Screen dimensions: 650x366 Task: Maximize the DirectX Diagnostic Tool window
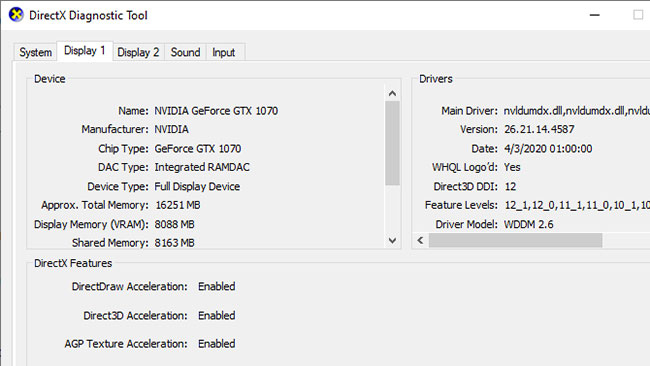(x=638, y=15)
